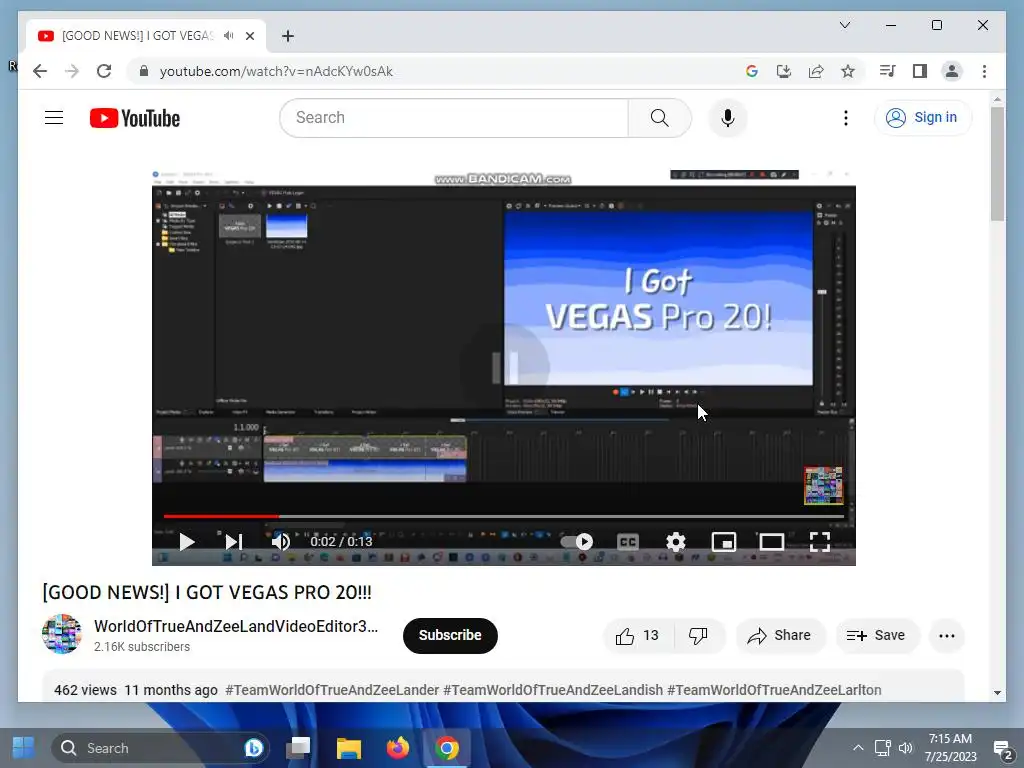Go to the YouTube home logo
Viewport: 1024px width, 768px height.
[135, 118]
